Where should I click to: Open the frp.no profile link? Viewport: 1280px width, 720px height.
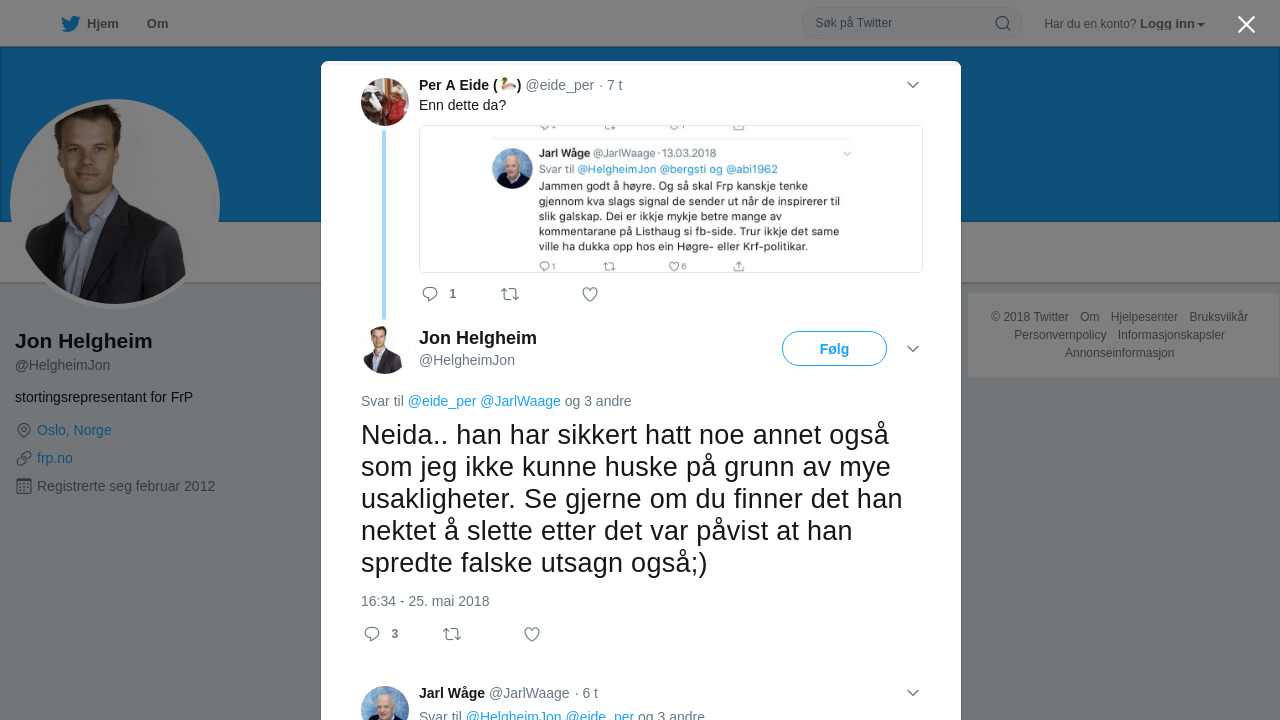pyautogui.click(x=55, y=458)
